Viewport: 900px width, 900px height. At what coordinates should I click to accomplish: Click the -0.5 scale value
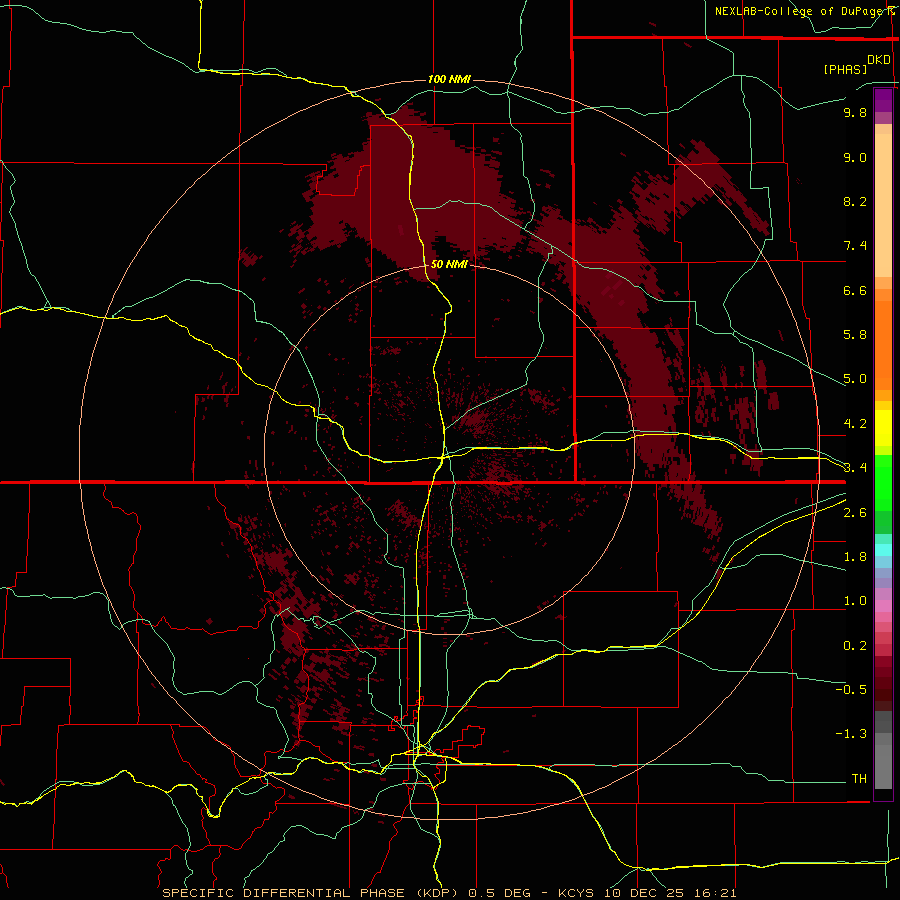851,690
